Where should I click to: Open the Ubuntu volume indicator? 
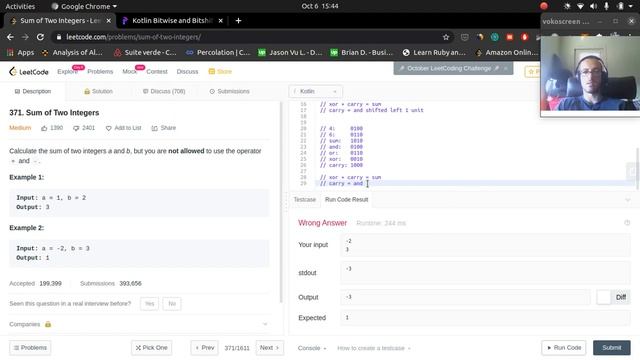[593, 6]
